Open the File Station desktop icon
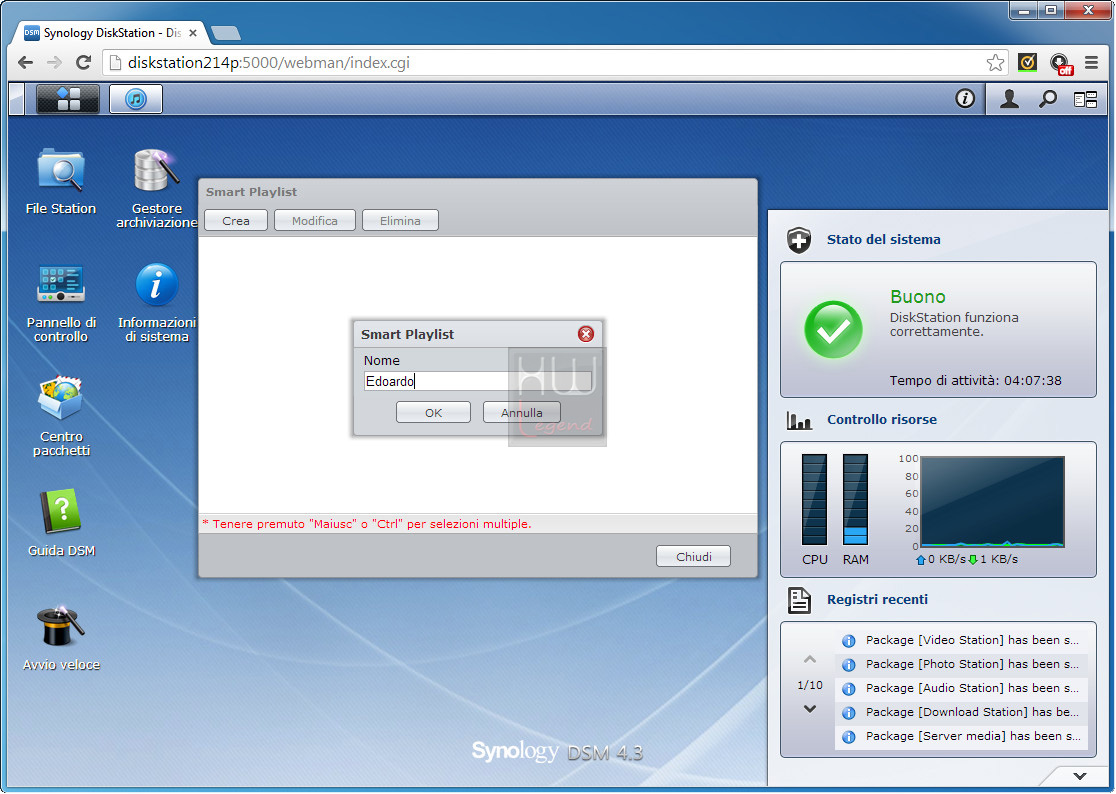1116x794 pixels. click(x=60, y=171)
